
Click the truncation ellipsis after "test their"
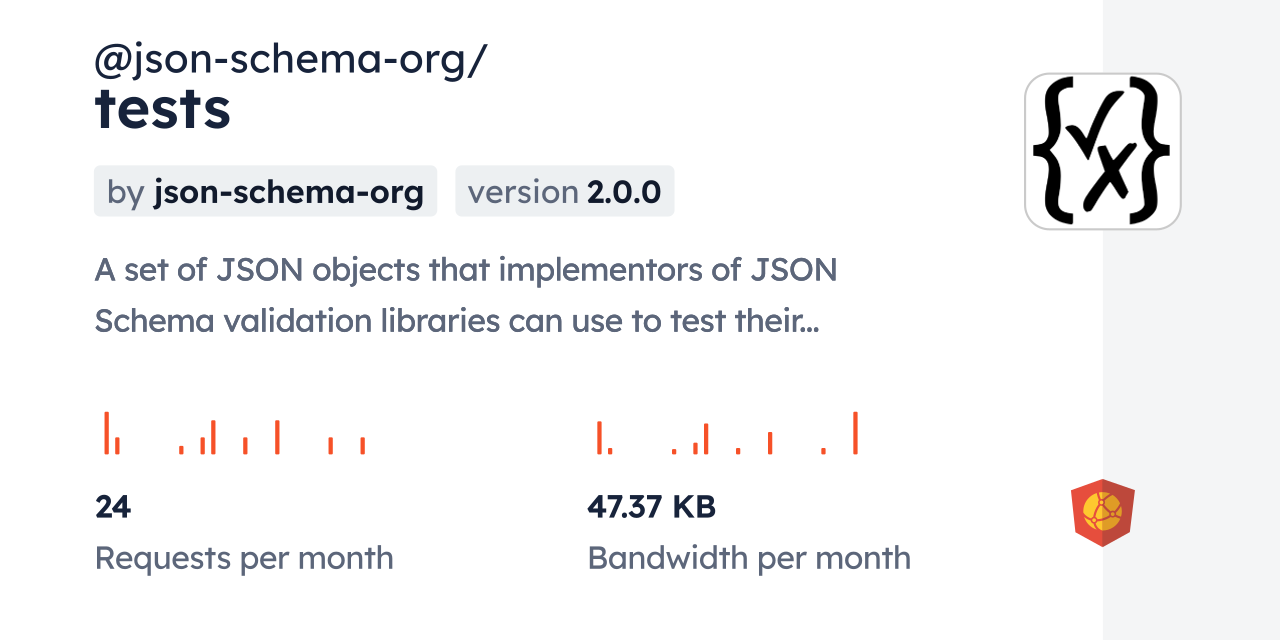pos(810,323)
